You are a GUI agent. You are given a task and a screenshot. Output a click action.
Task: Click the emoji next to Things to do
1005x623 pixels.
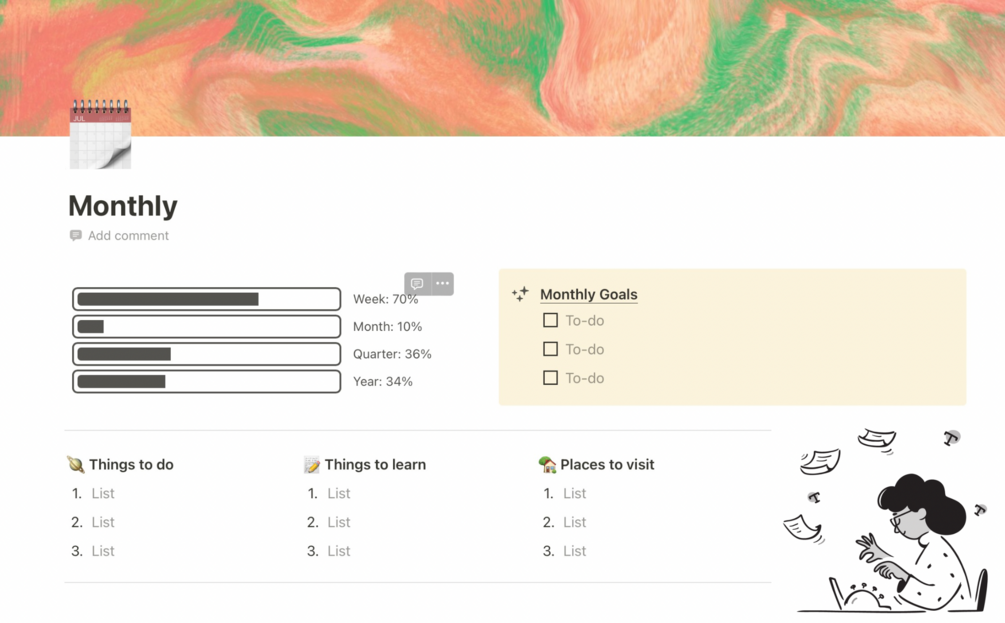[x=75, y=464]
